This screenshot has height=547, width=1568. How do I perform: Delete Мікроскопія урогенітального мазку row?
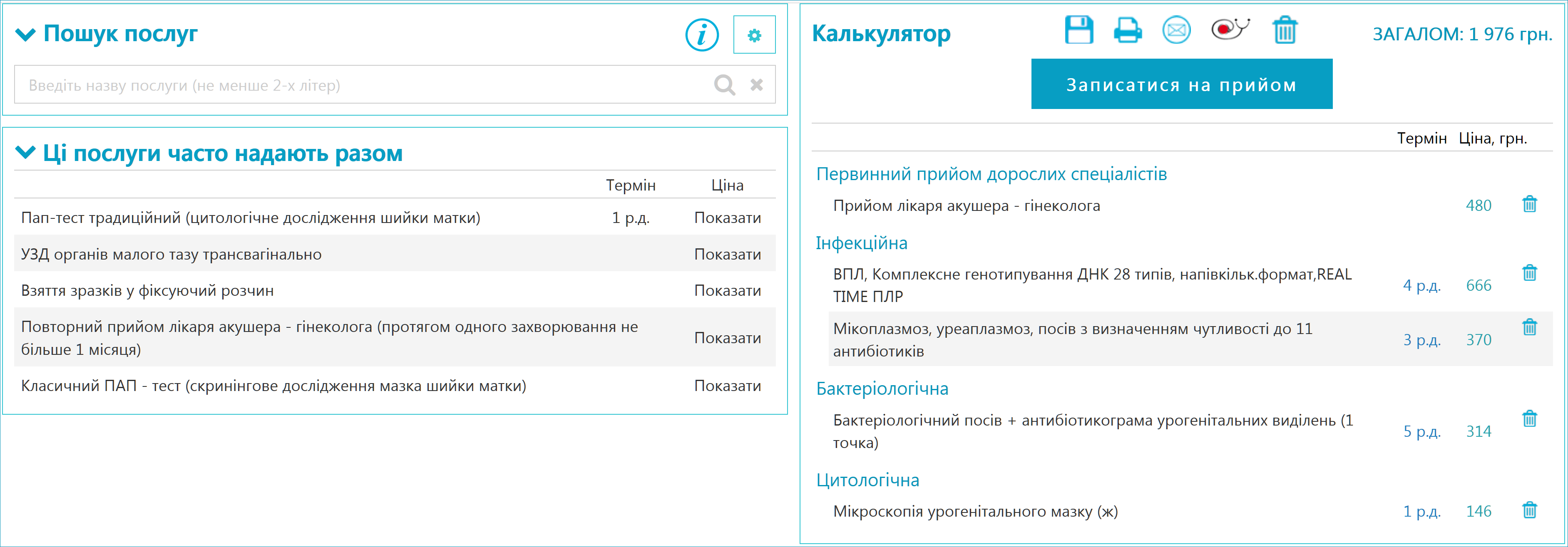click(x=1530, y=510)
